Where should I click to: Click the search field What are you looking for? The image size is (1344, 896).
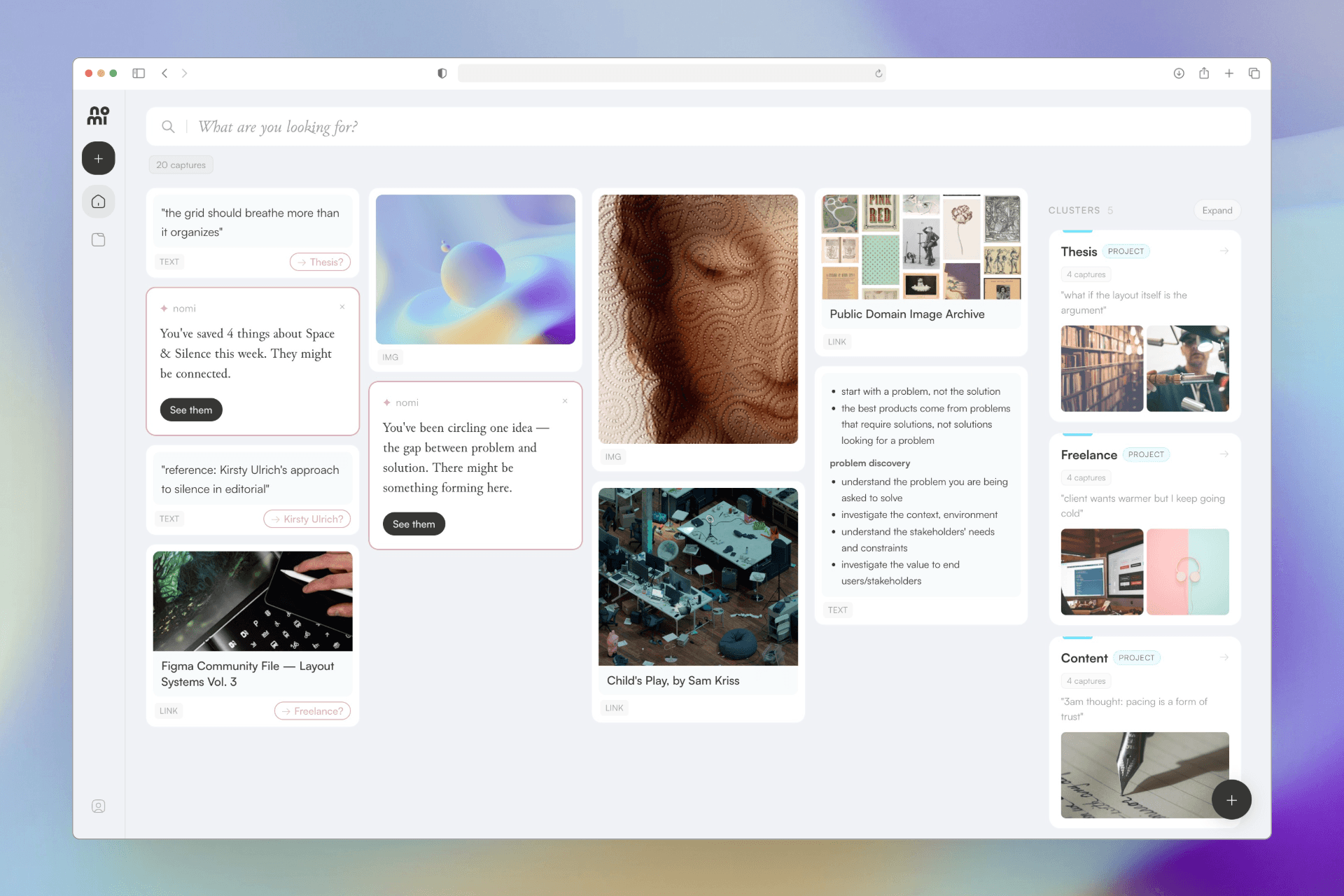pyautogui.click(x=490, y=127)
